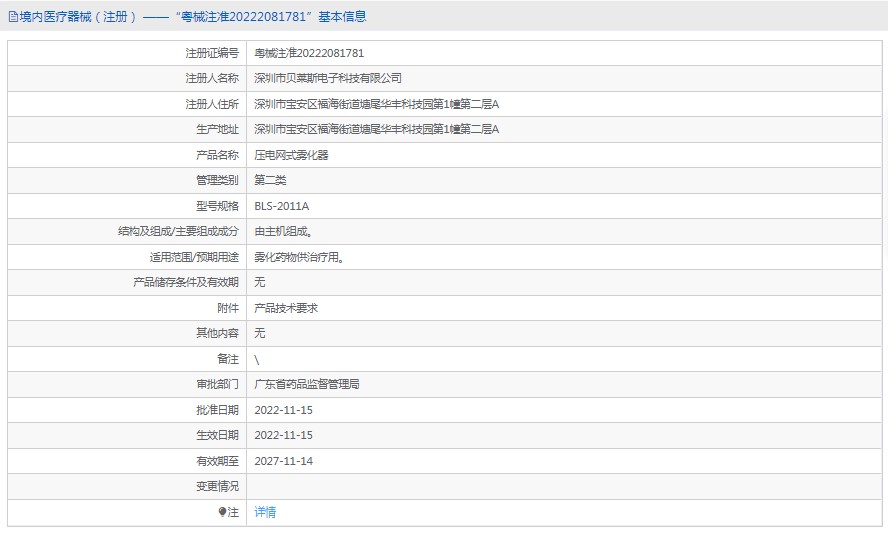Viewport: 888px width, 535px height.
Task: Select expiry date 2027-11-14
Action: [x=283, y=461]
